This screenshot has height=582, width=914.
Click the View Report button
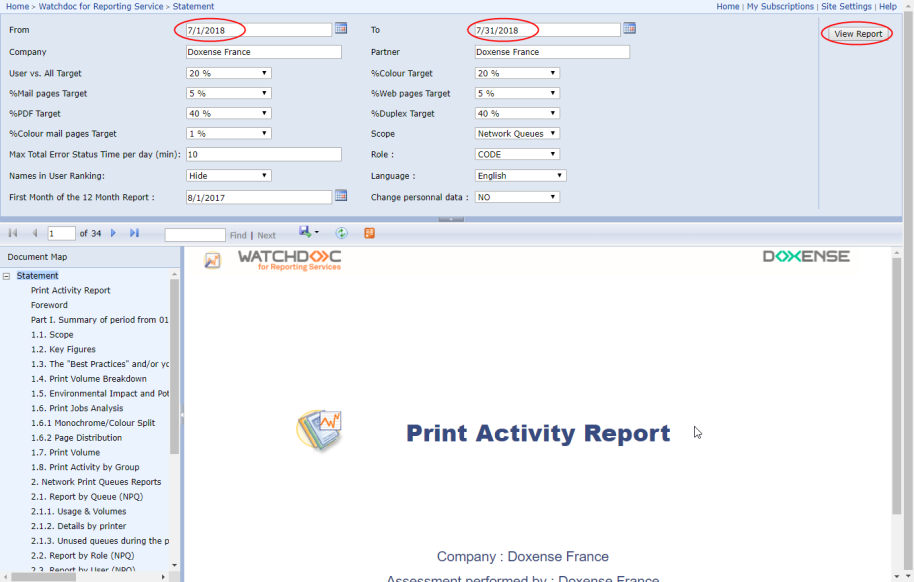tap(858, 34)
